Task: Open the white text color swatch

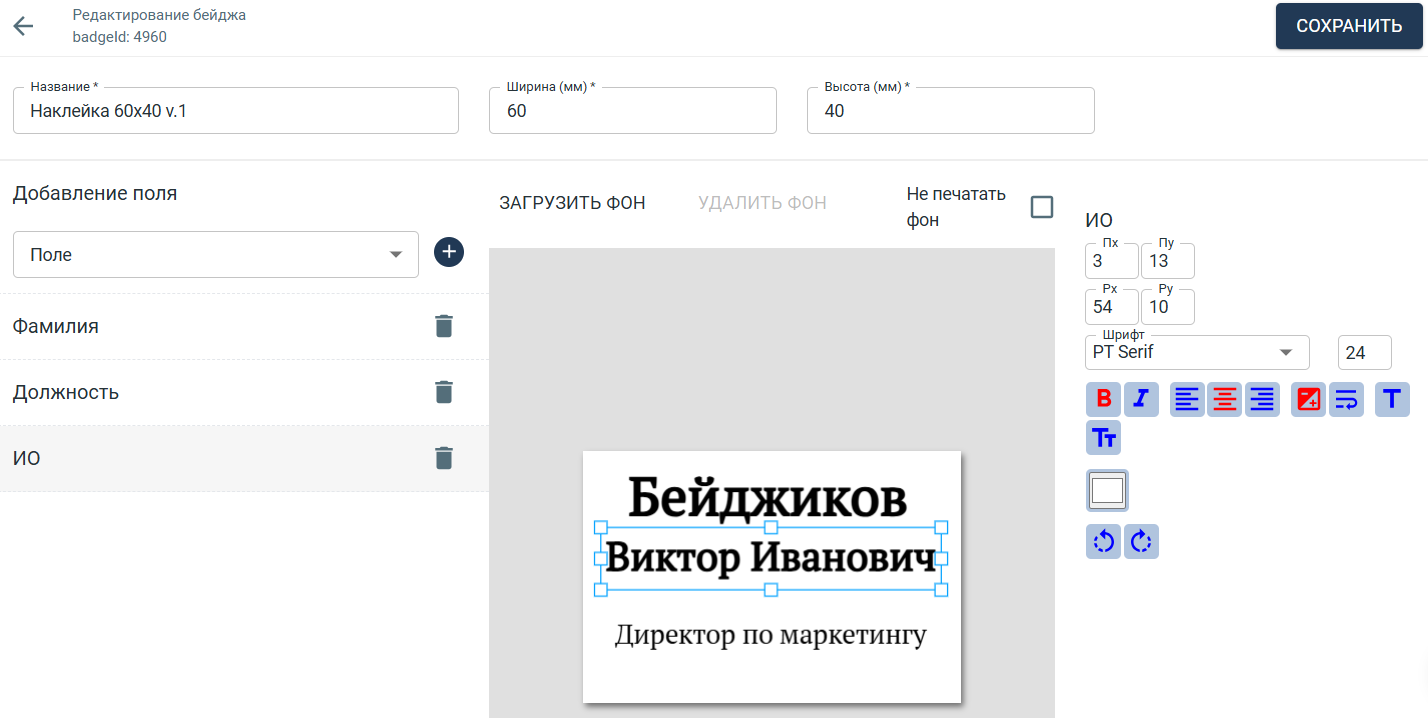Action: [1107, 490]
